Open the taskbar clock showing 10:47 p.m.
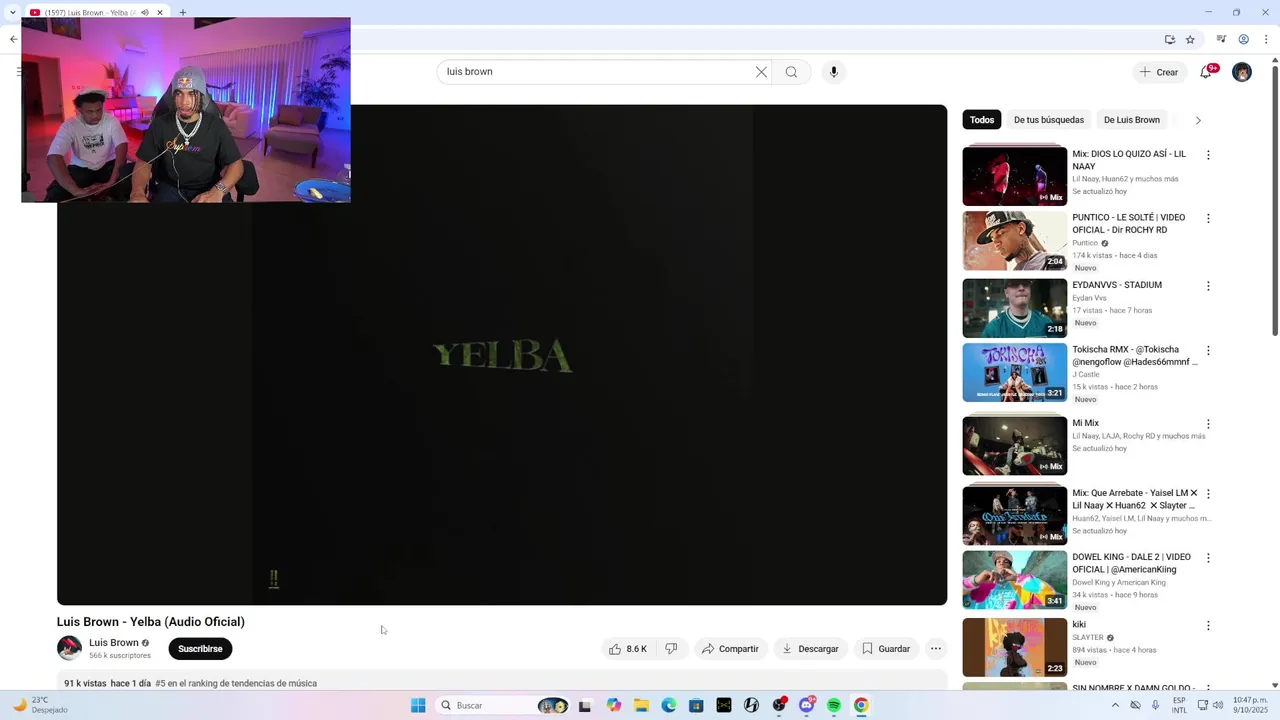This screenshot has width=1280, height=720. 1250,705
